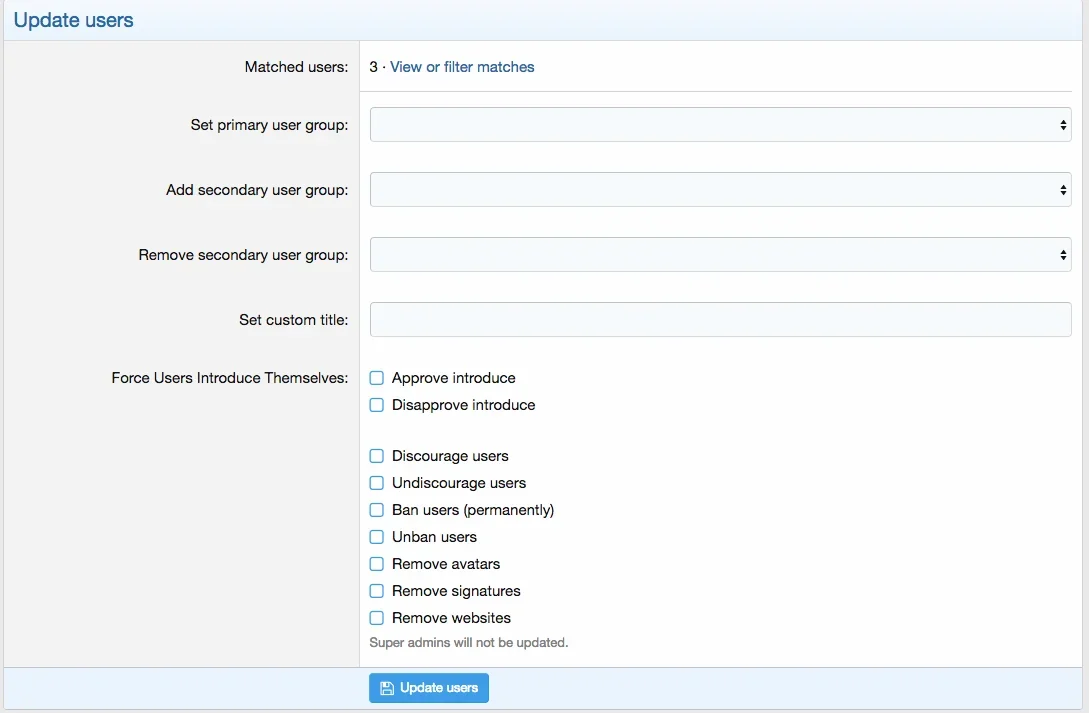
Task: Tick the Disapprove introduce checkbox
Action: coord(377,405)
